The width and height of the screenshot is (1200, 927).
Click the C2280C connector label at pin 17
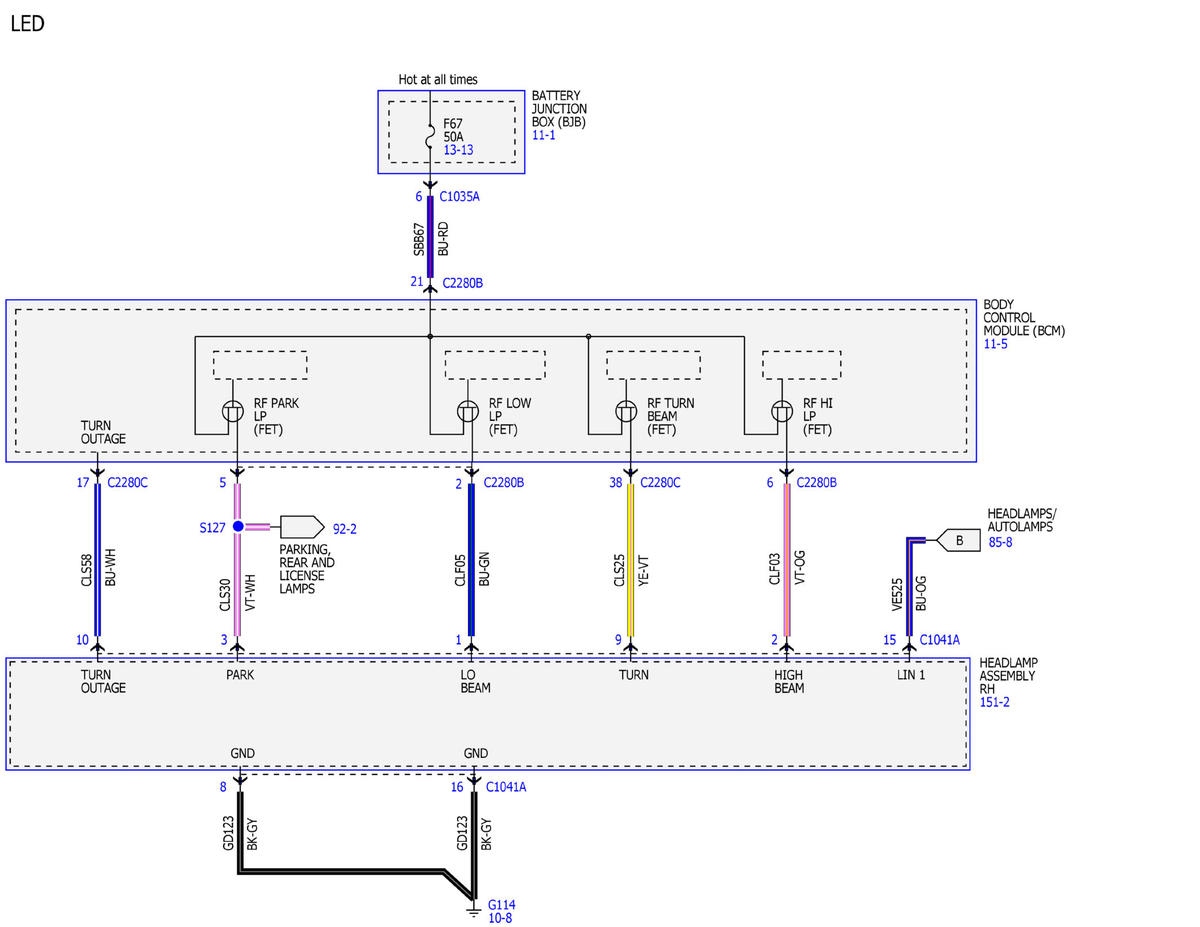click(127, 483)
